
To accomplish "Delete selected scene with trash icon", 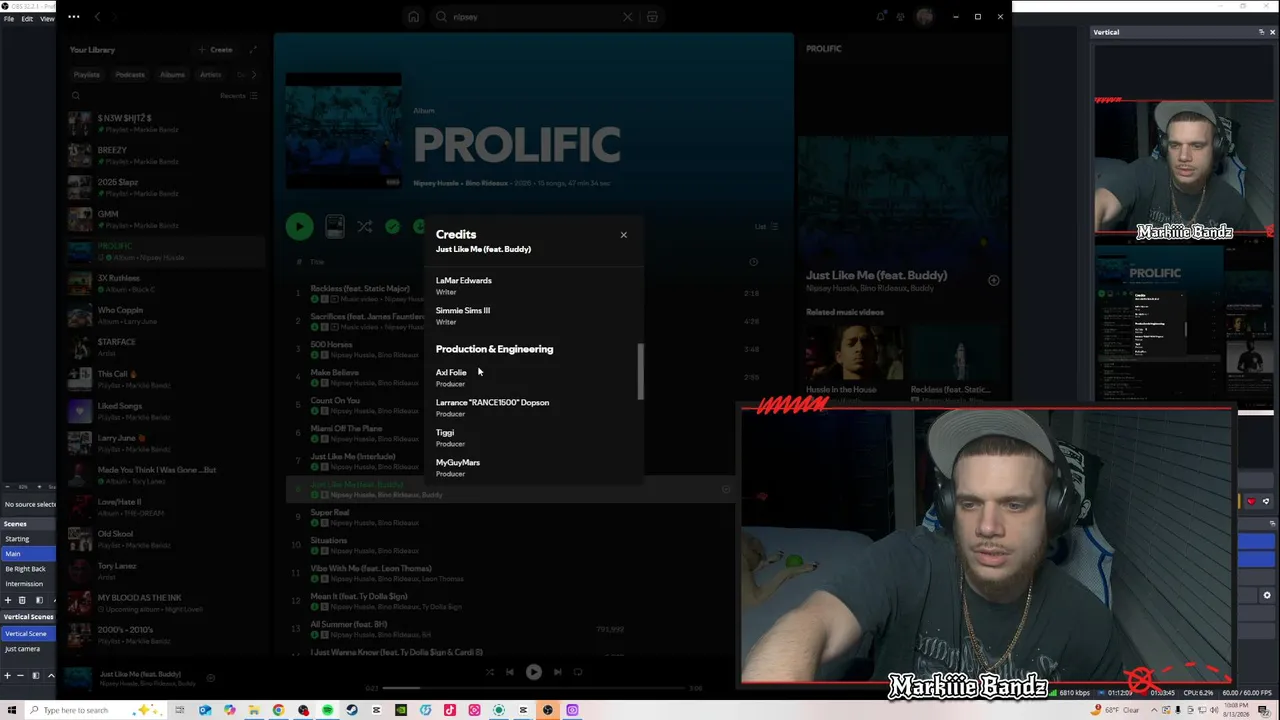I will click(22, 600).
